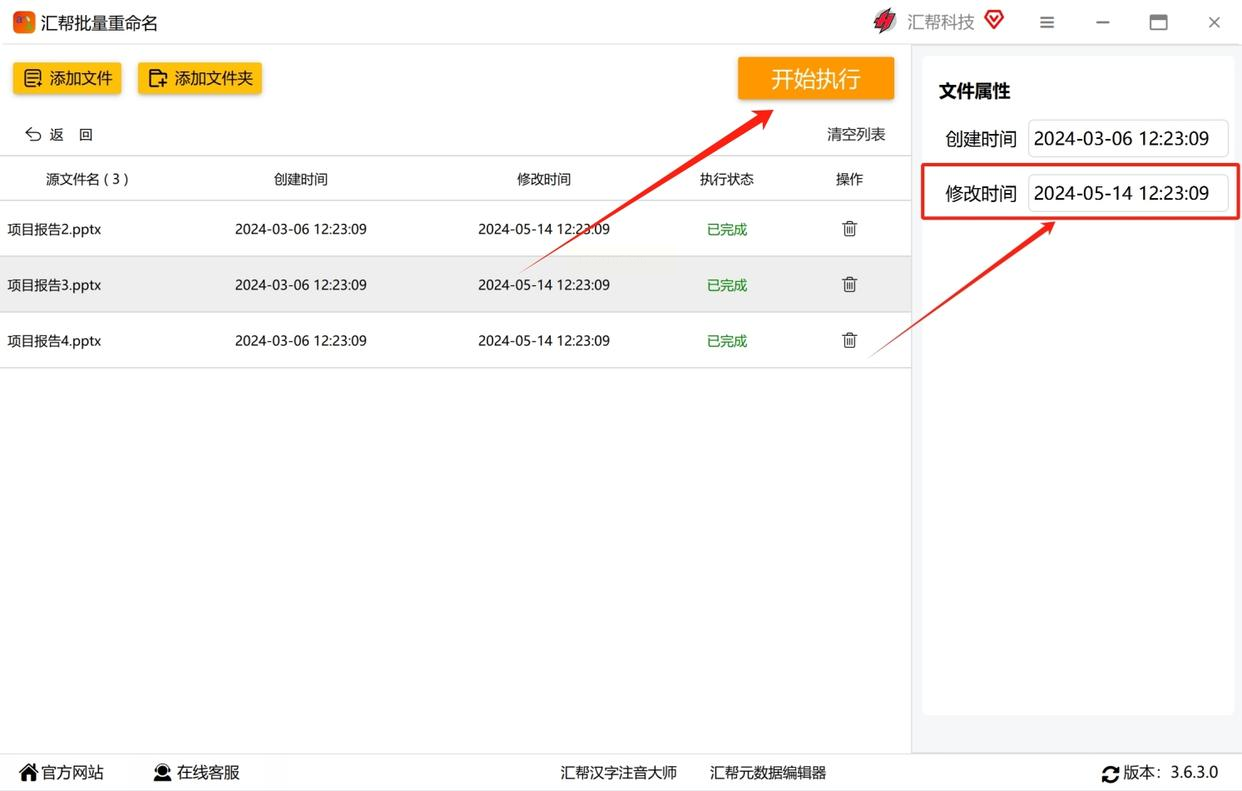This screenshot has height=791, width=1242.
Task: Open 汇帮元数据编辑器 link
Action: tap(767, 772)
